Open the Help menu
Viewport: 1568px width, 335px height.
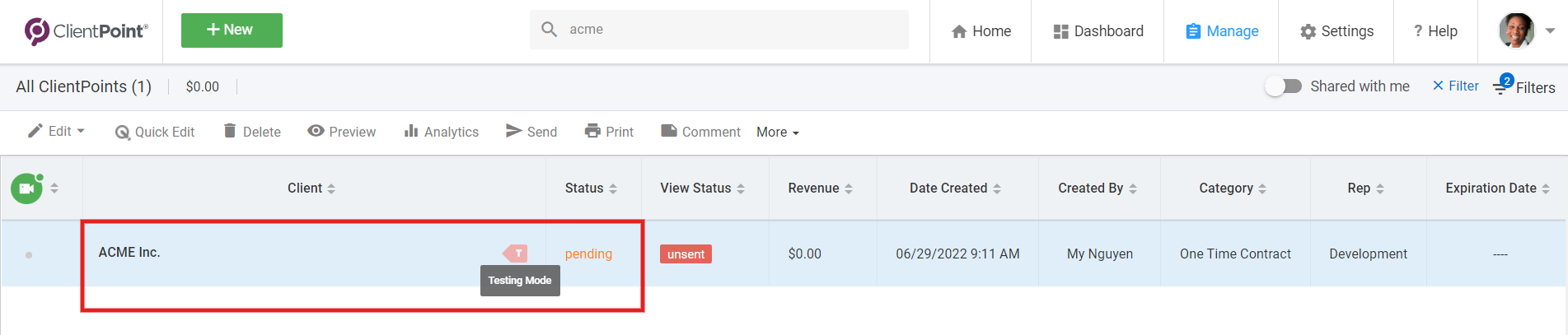(1435, 31)
